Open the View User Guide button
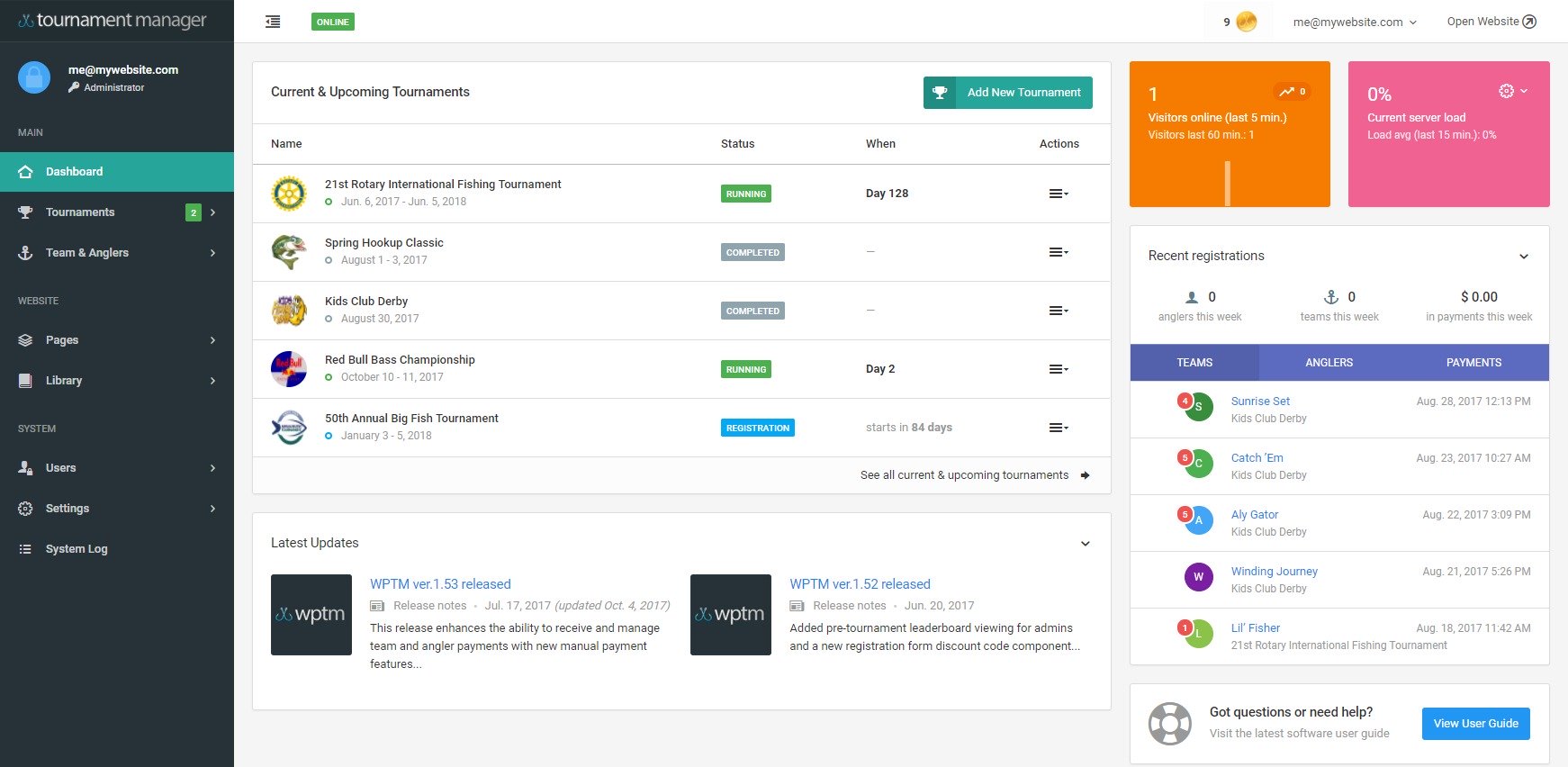Image resolution: width=1568 pixels, height=767 pixels. coord(1475,724)
